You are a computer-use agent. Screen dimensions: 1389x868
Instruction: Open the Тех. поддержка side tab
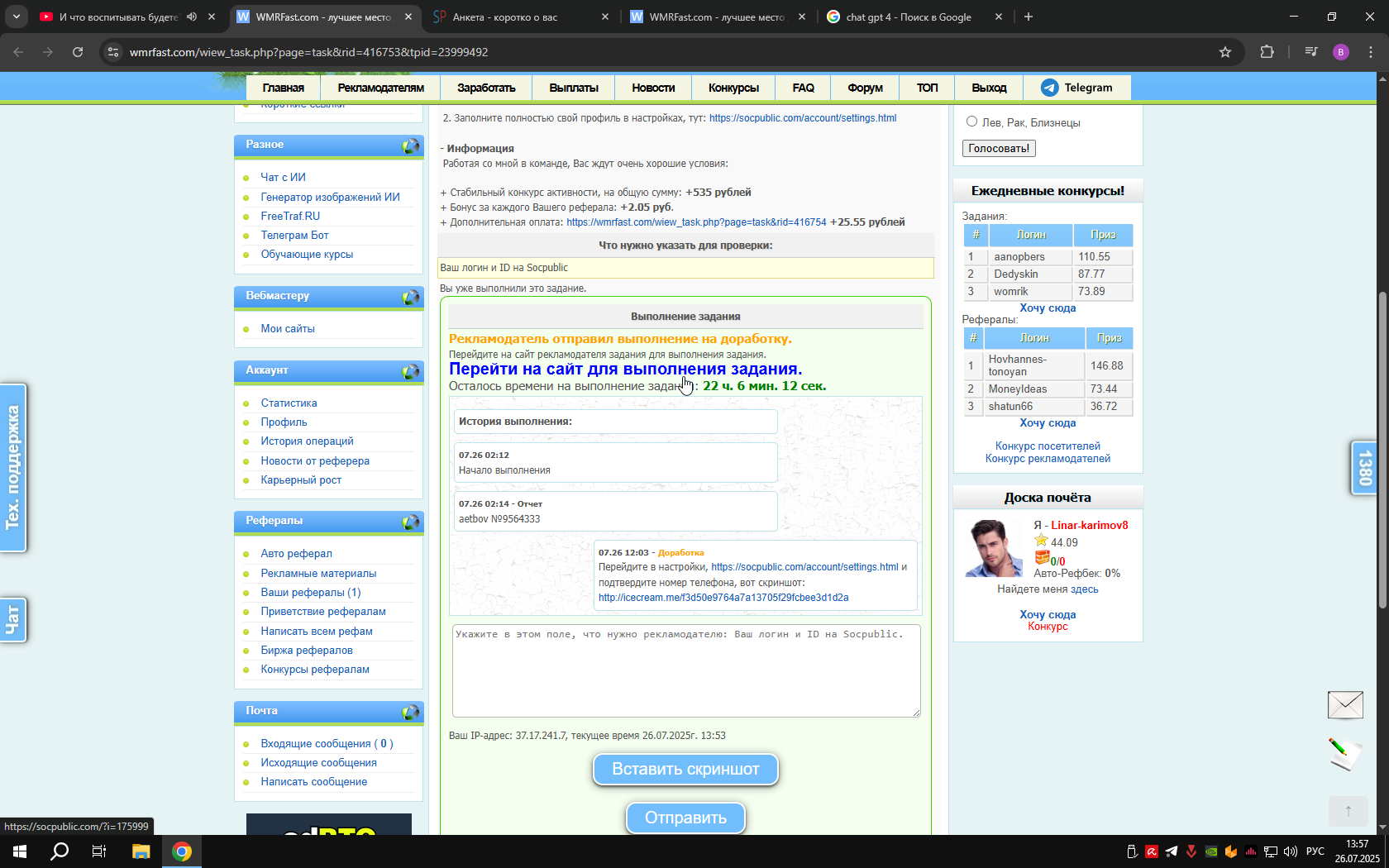12,468
